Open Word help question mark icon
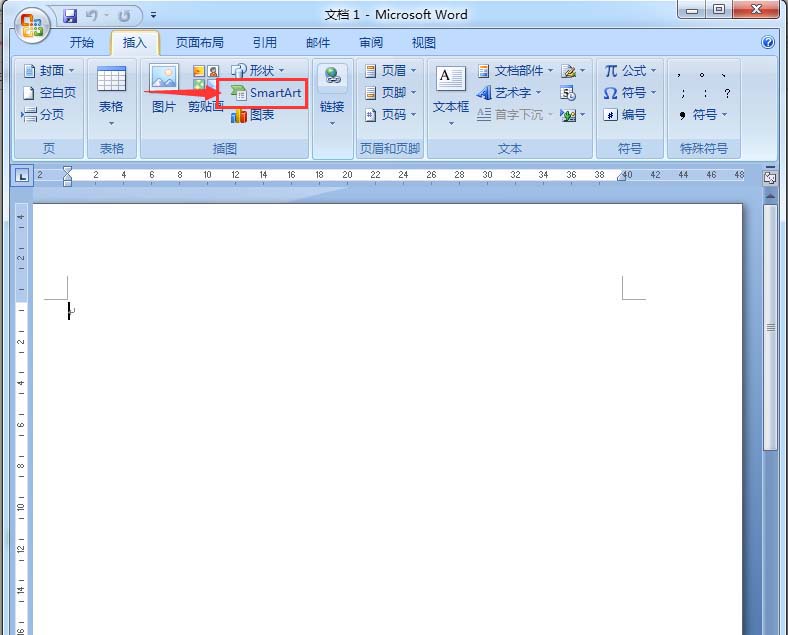788x635 pixels. [767, 42]
